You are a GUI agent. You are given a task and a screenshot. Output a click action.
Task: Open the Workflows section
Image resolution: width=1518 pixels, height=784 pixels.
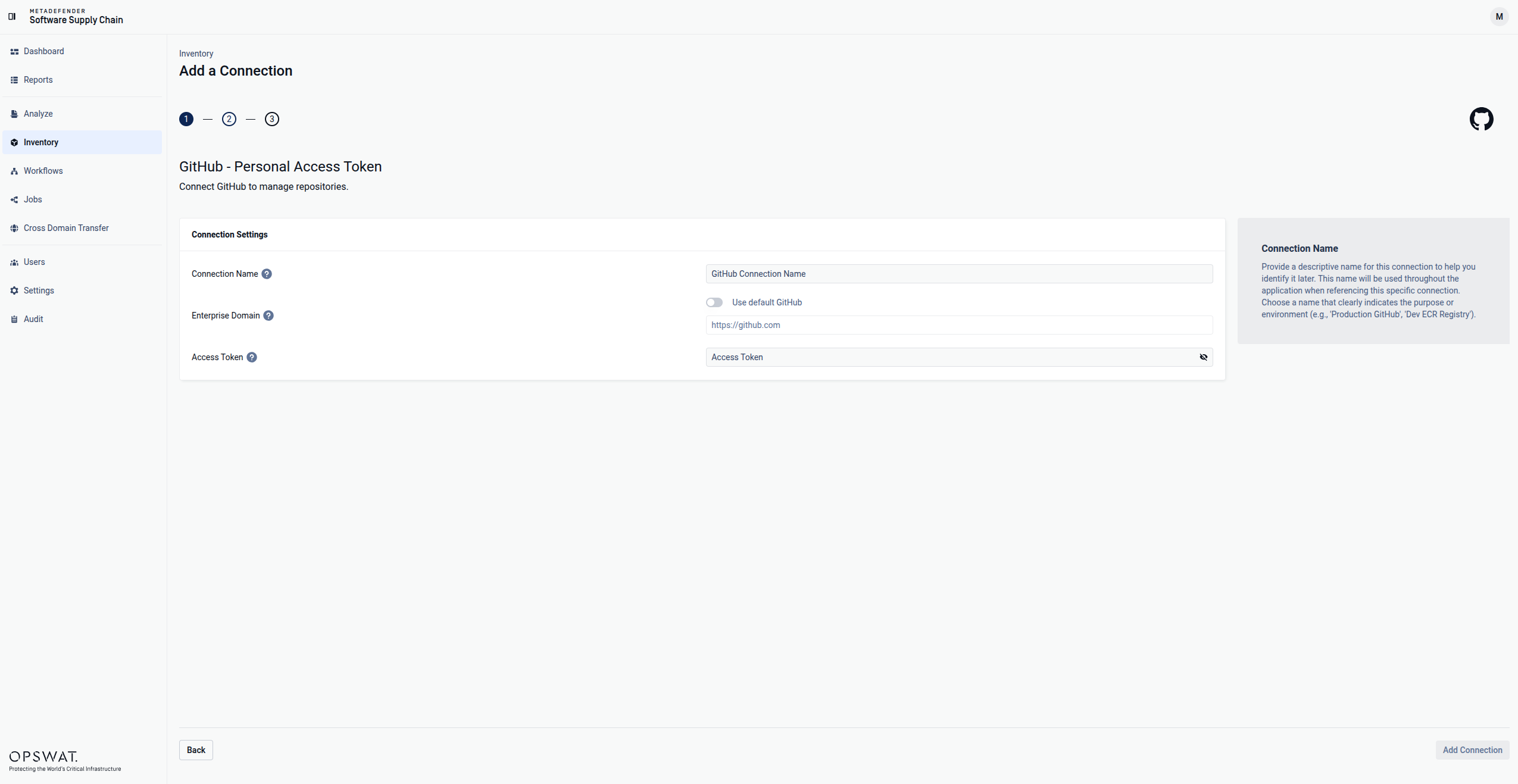pyautogui.click(x=82, y=171)
